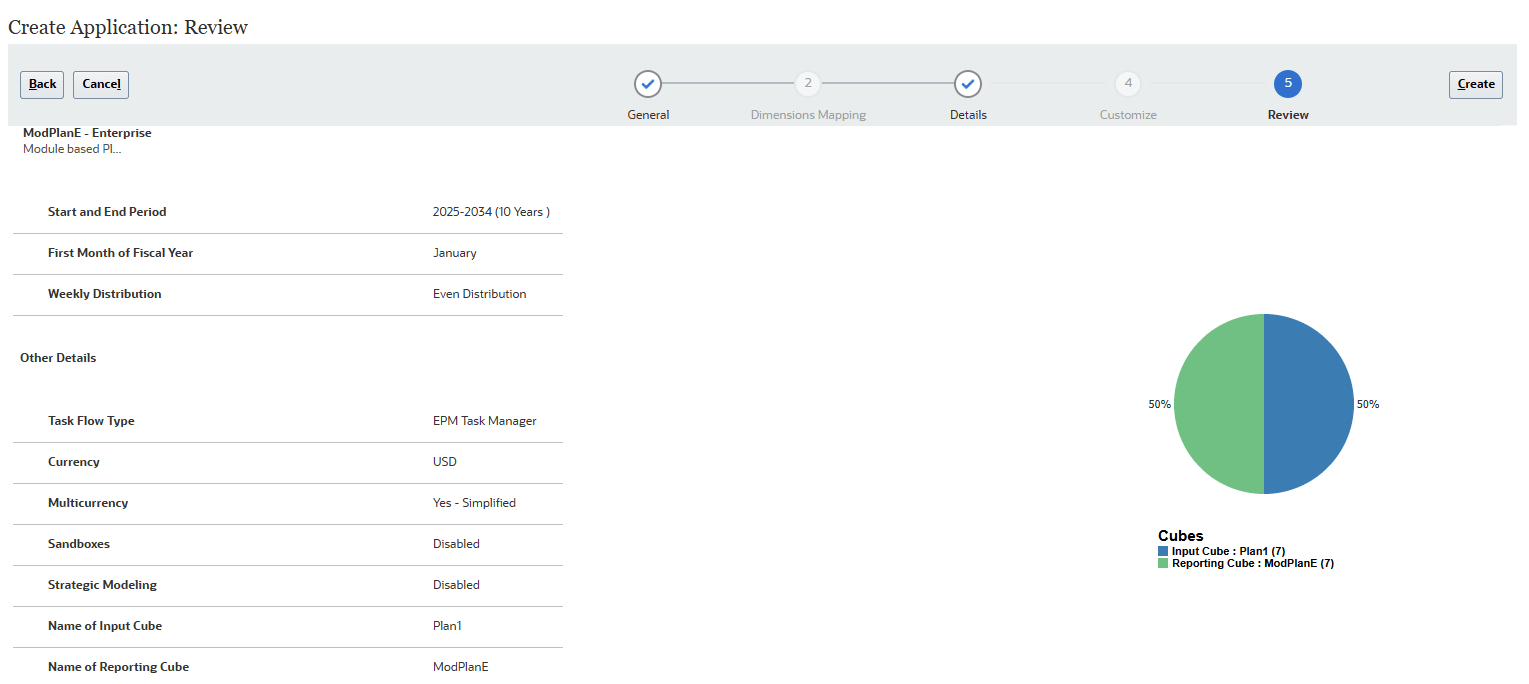Click the blue Input Cube legend swatch
This screenshot has width=1529, height=684.
coord(1163,551)
